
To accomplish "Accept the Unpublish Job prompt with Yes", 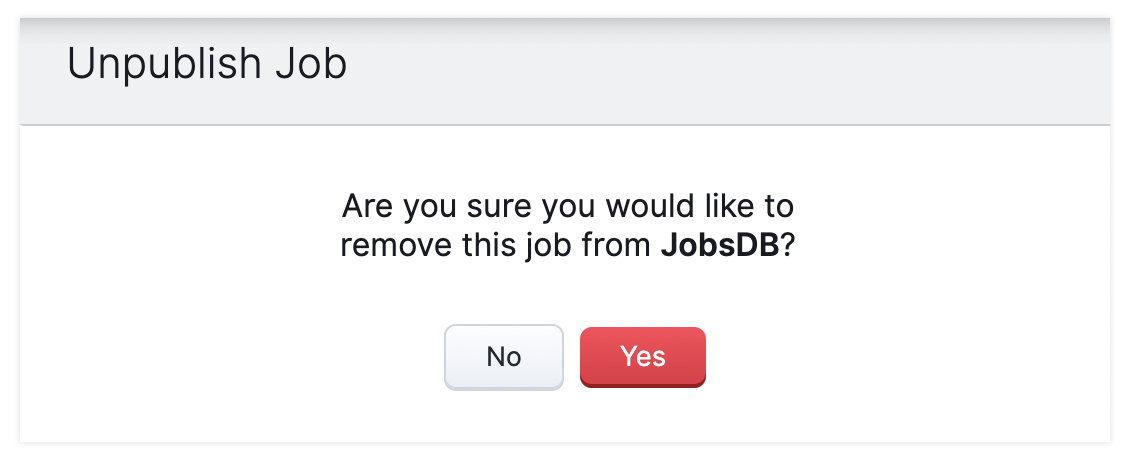I will [642, 356].
